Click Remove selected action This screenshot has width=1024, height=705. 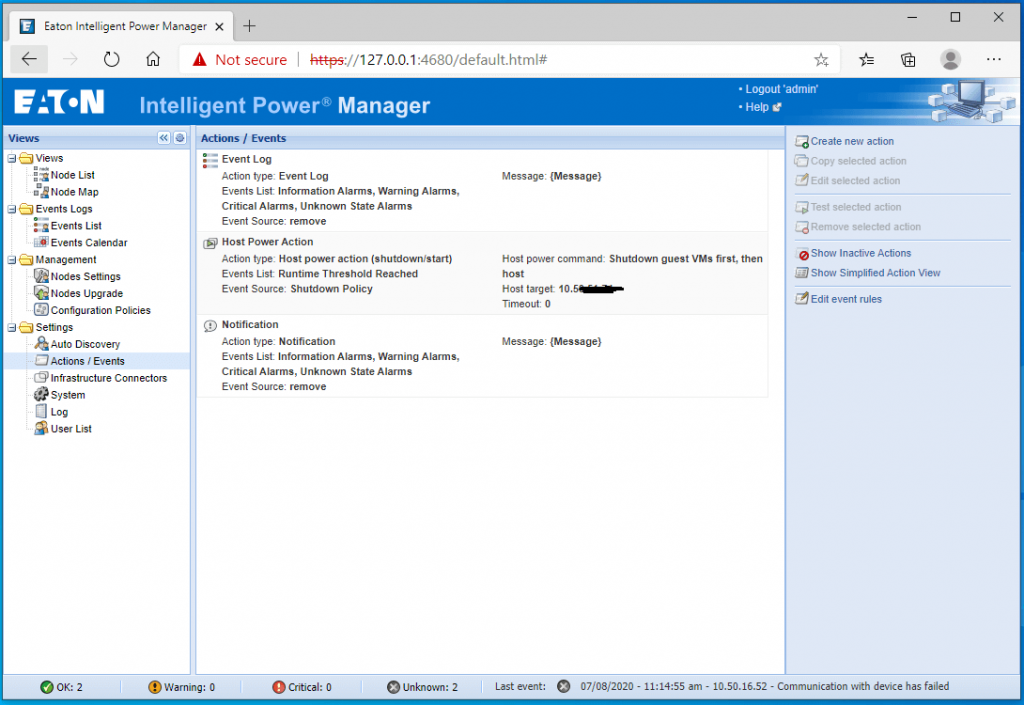click(x=857, y=227)
